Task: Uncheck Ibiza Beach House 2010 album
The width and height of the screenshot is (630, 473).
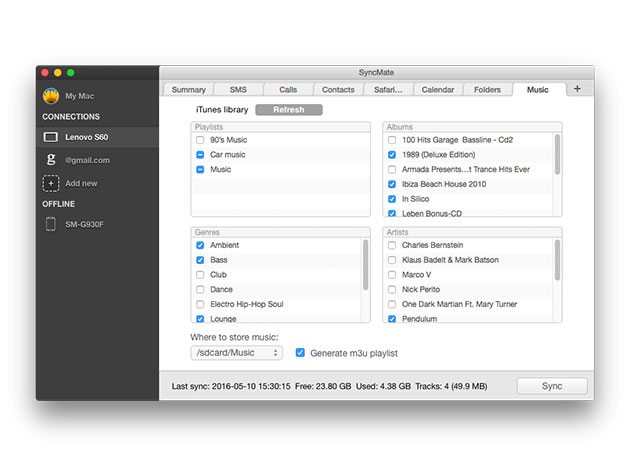Action: coord(392,184)
